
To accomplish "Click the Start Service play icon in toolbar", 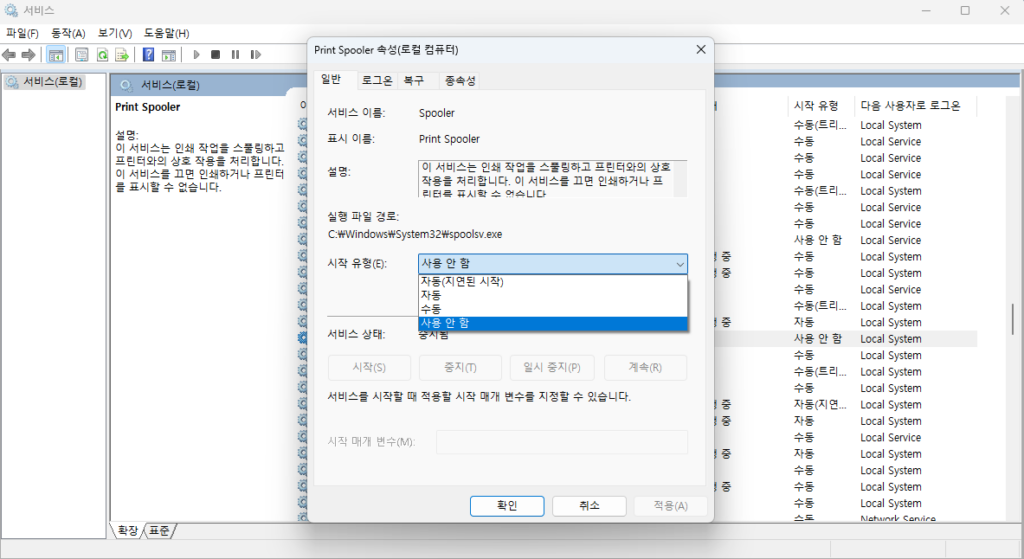I will (x=196, y=55).
